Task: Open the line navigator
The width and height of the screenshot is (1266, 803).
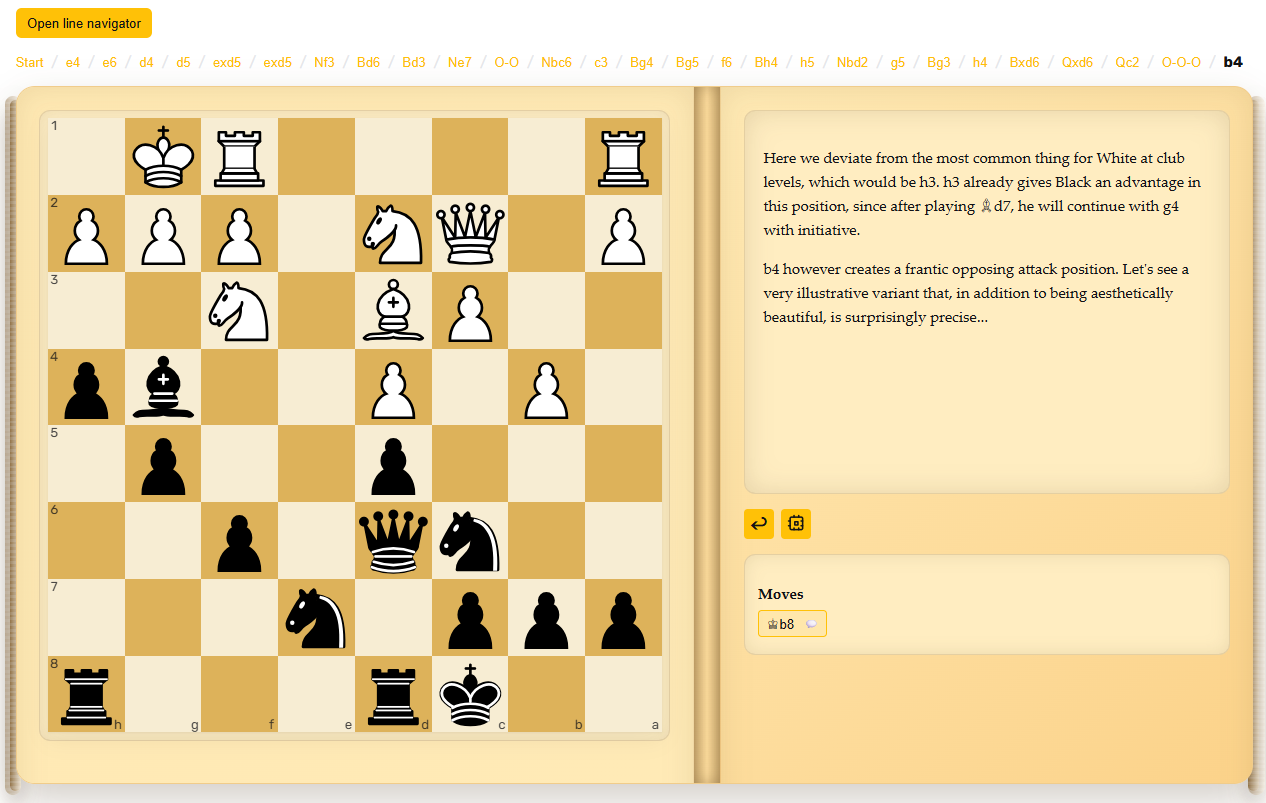Action: coord(84,23)
